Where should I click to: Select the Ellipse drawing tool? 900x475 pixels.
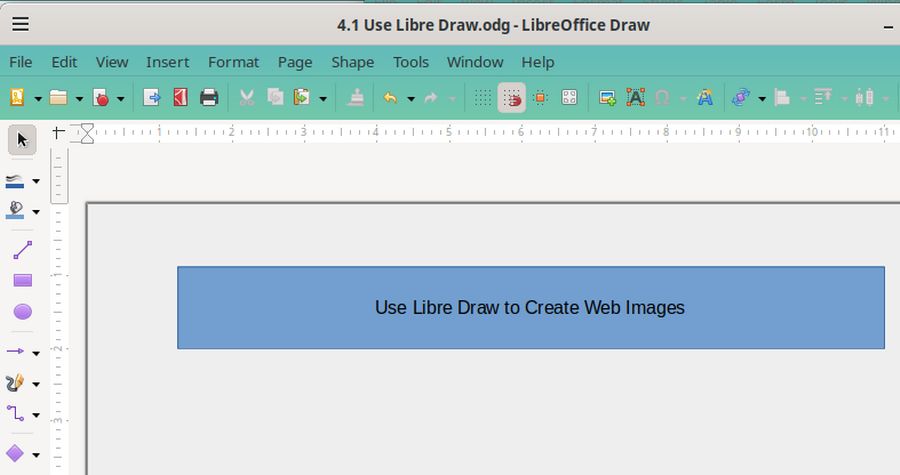pyautogui.click(x=22, y=312)
